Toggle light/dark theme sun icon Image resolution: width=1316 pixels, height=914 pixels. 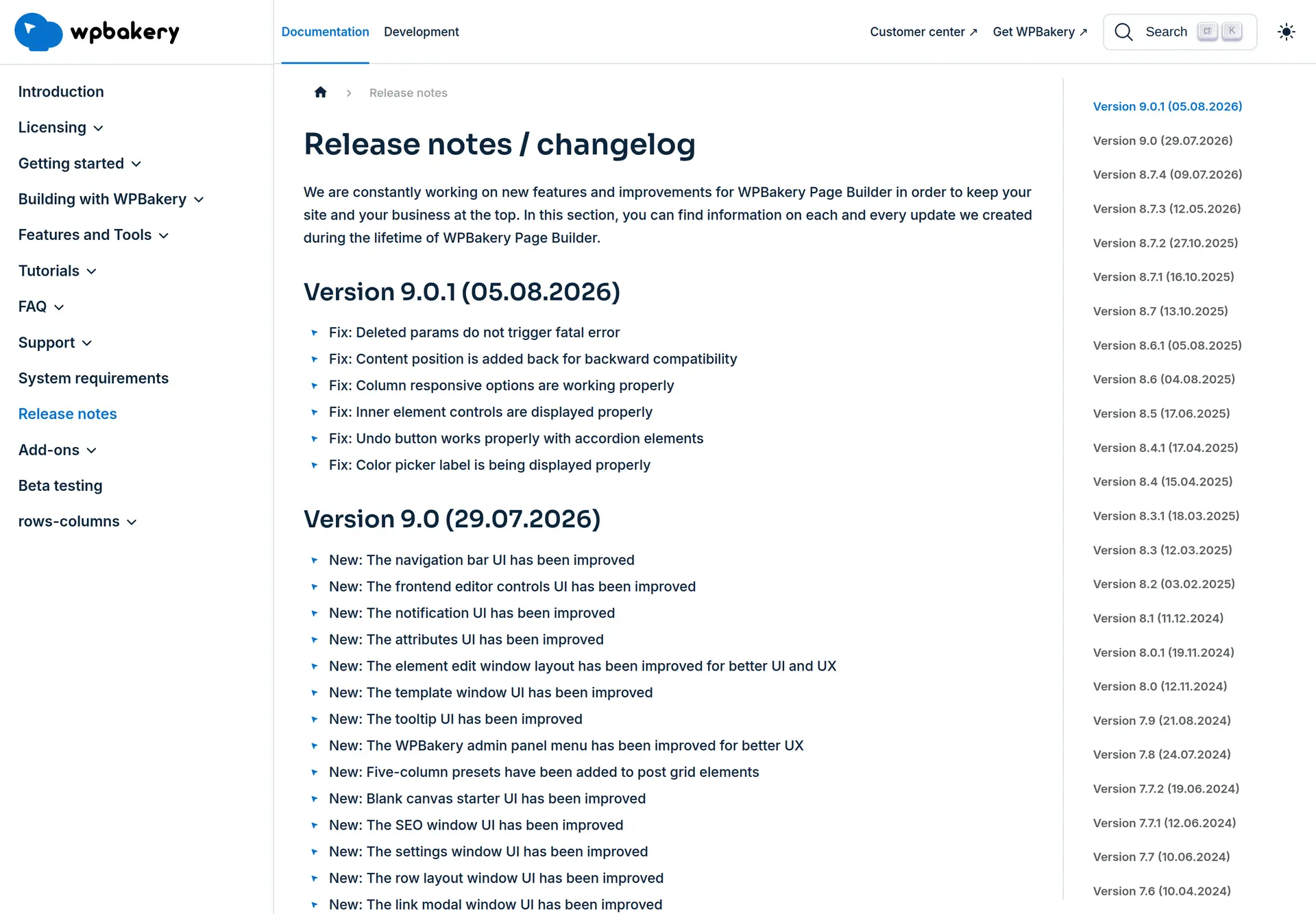pos(1287,32)
